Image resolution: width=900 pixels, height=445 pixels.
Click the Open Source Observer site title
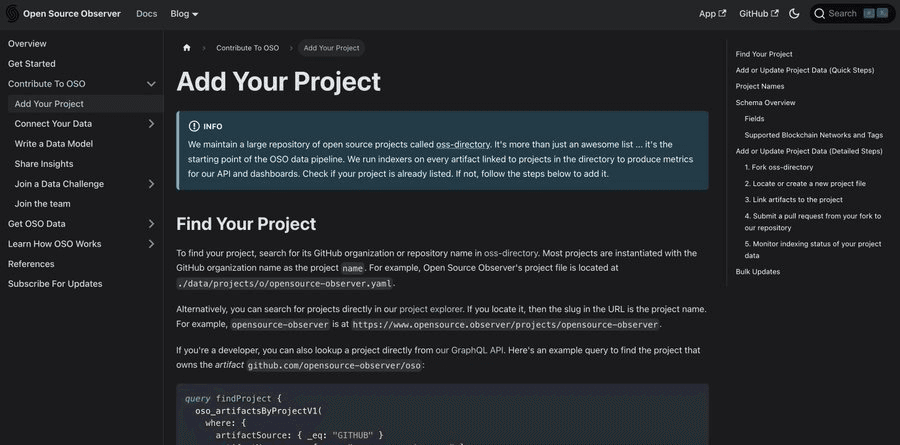72,14
